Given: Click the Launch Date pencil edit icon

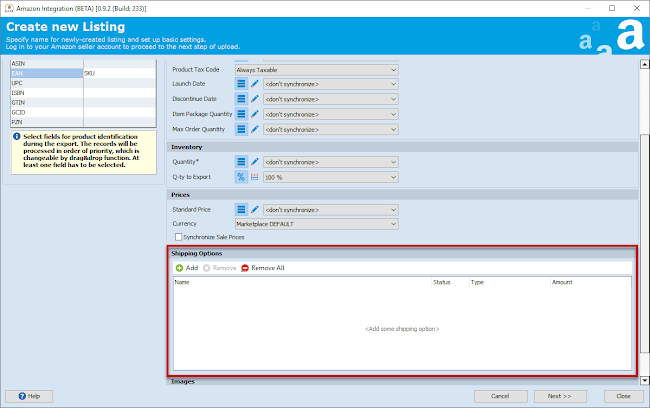Looking at the screenshot, I should point(255,84).
